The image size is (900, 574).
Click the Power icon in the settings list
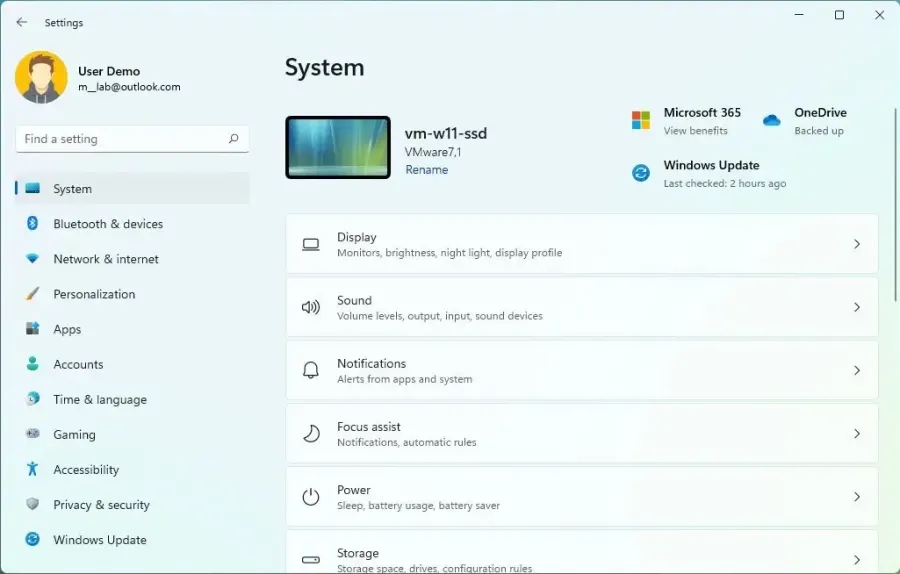(311, 497)
